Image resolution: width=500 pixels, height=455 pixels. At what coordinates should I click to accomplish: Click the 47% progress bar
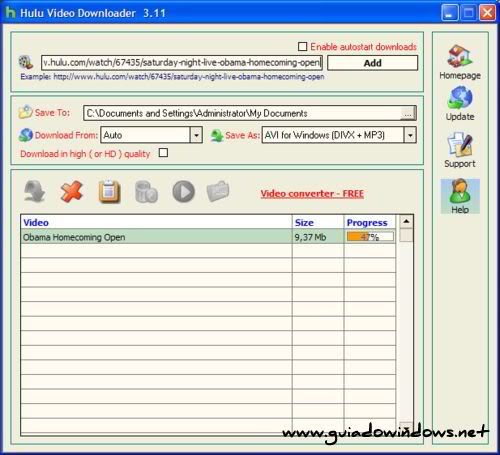pyautogui.click(x=370, y=237)
